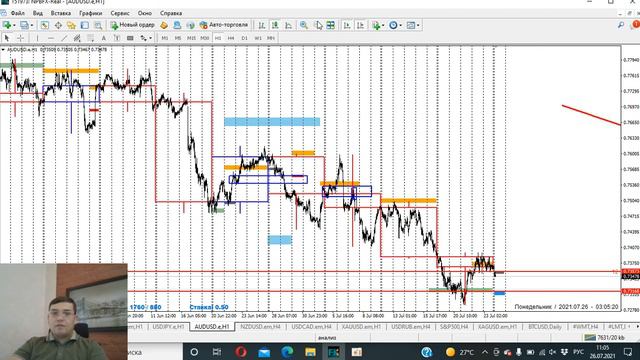The image size is (640, 360).
Task: Open the Strategy Tester magnifier icon
Action: 98,25
